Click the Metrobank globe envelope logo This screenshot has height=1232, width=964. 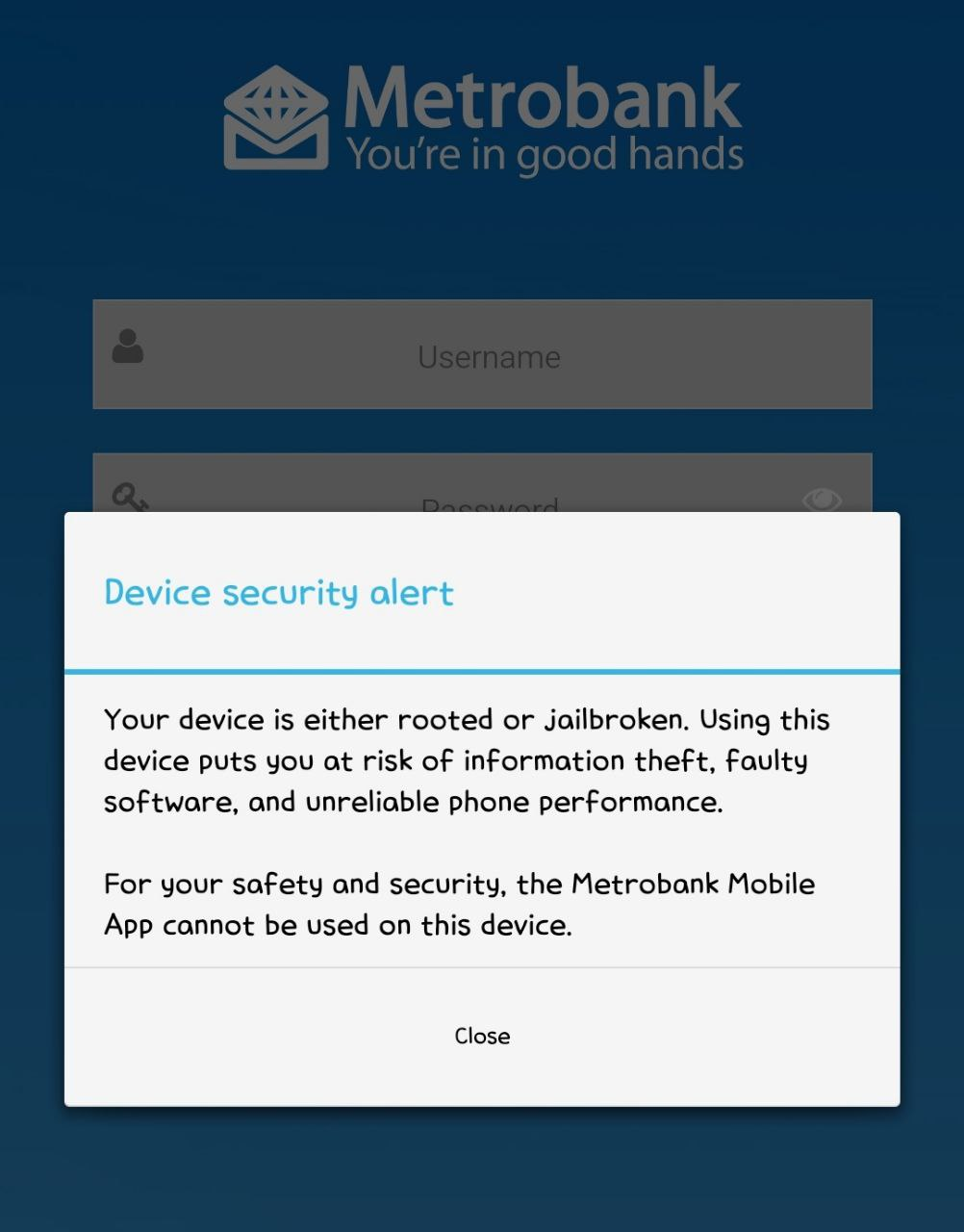coord(277,117)
